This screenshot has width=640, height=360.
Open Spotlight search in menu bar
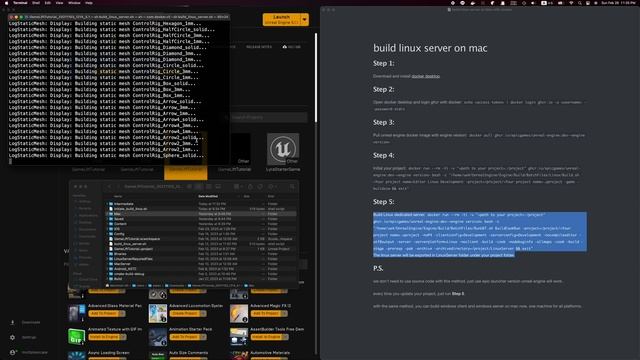pos(580,3)
